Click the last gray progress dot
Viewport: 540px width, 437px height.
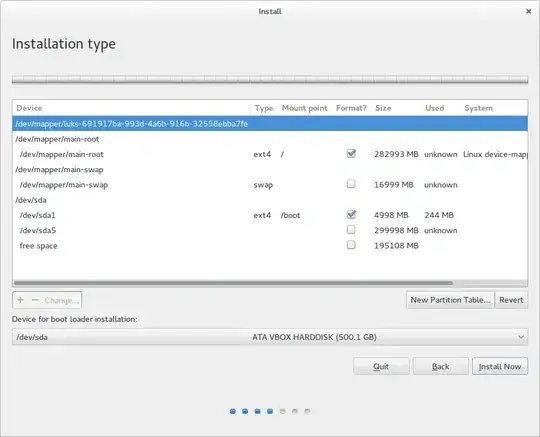(x=307, y=411)
